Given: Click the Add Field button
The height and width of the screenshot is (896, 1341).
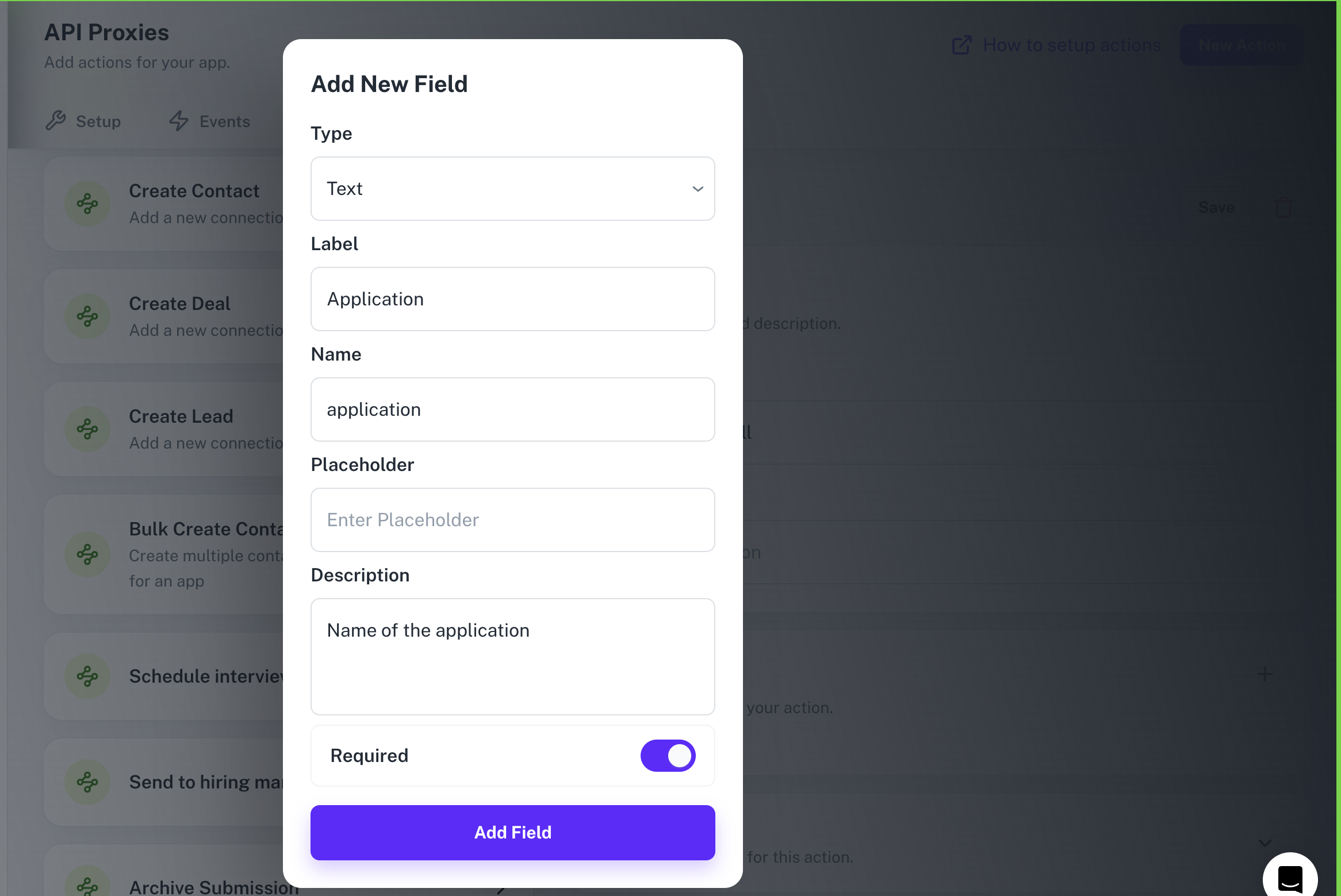Looking at the screenshot, I should coord(512,832).
